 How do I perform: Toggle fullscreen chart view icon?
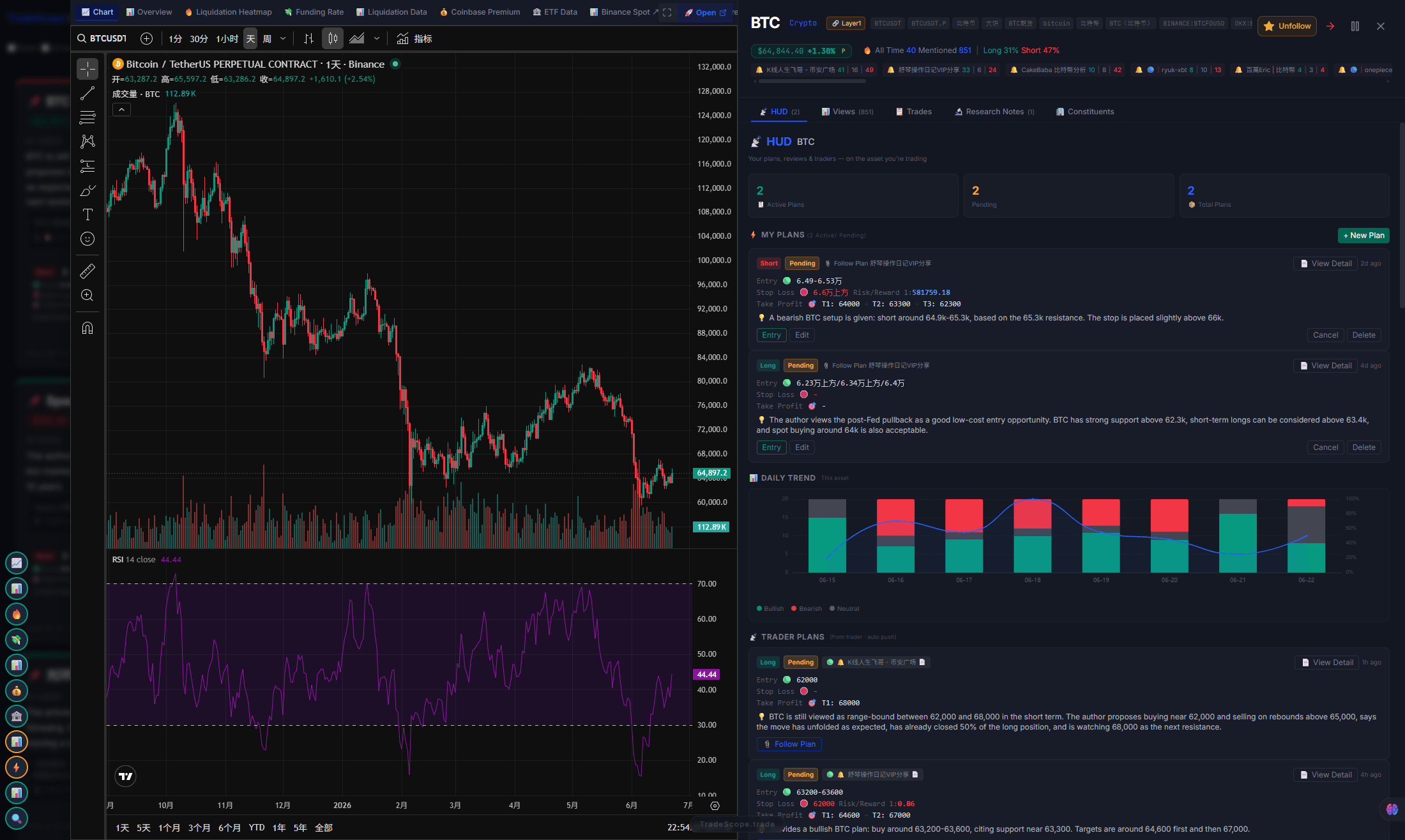point(667,12)
